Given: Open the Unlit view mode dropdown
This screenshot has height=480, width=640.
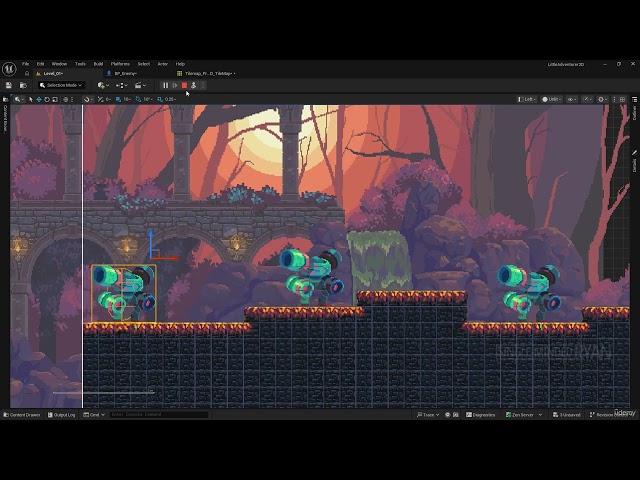Looking at the screenshot, I should [x=551, y=99].
